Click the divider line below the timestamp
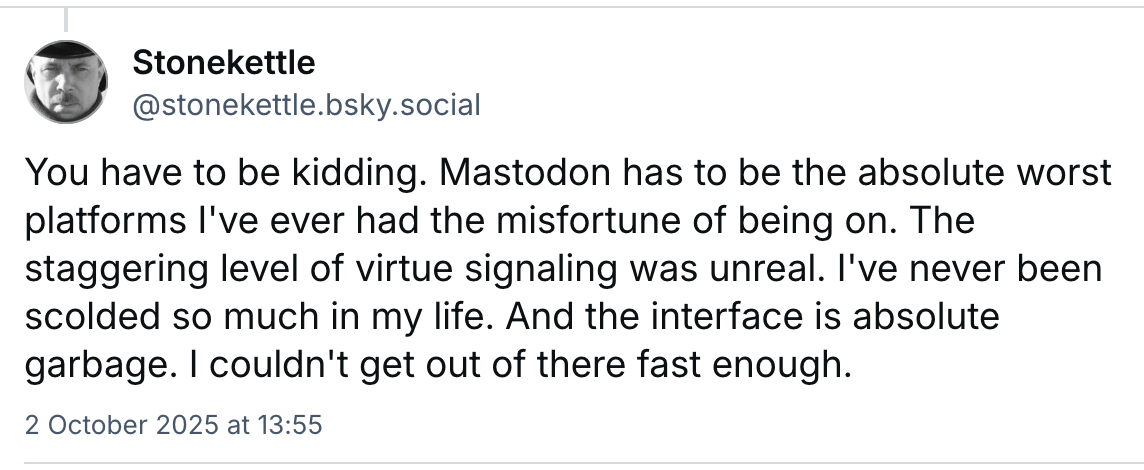This screenshot has width=1144, height=470. click(572, 464)
